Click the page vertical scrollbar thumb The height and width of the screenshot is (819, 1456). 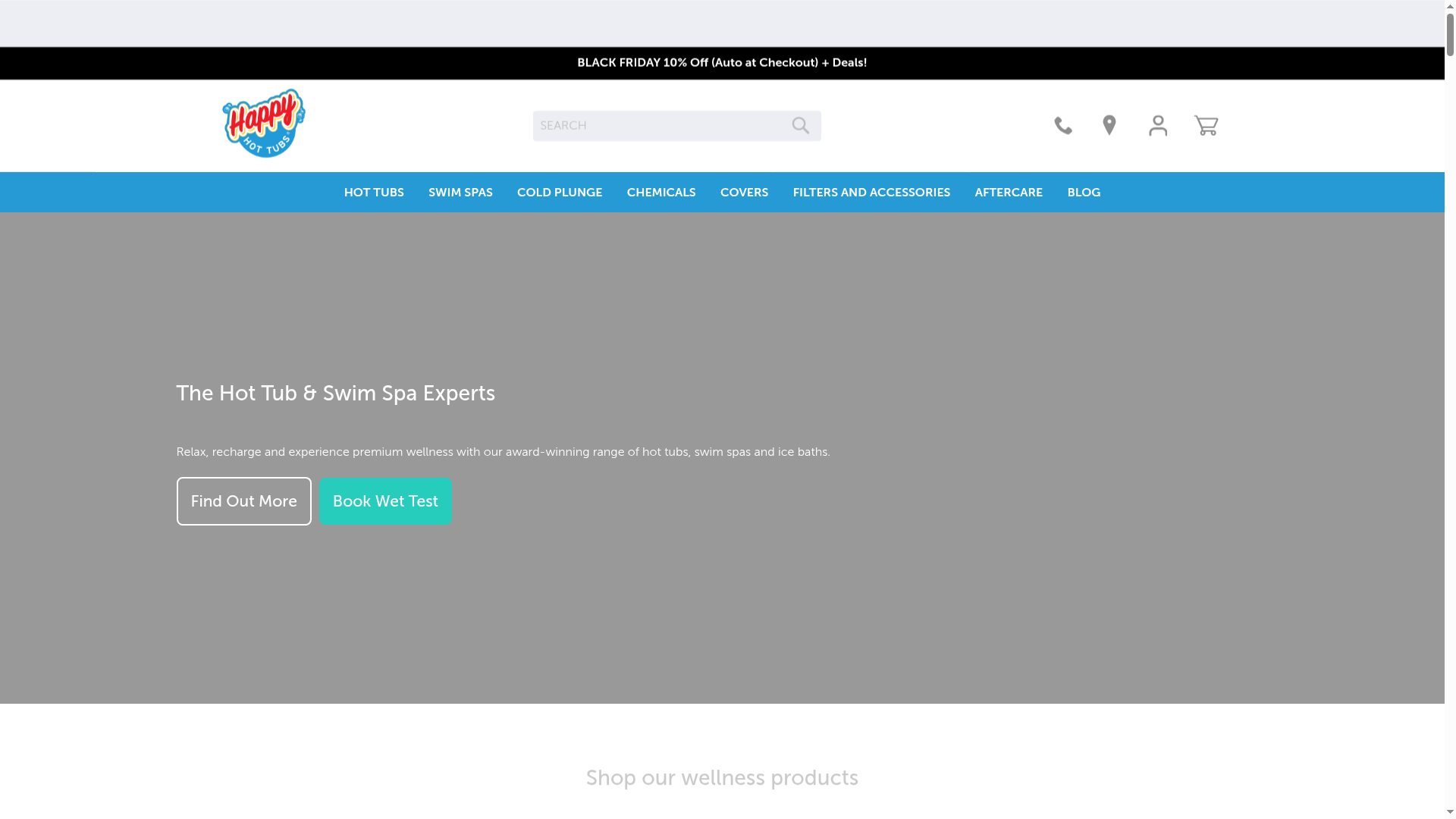(x=1450, y=34)
